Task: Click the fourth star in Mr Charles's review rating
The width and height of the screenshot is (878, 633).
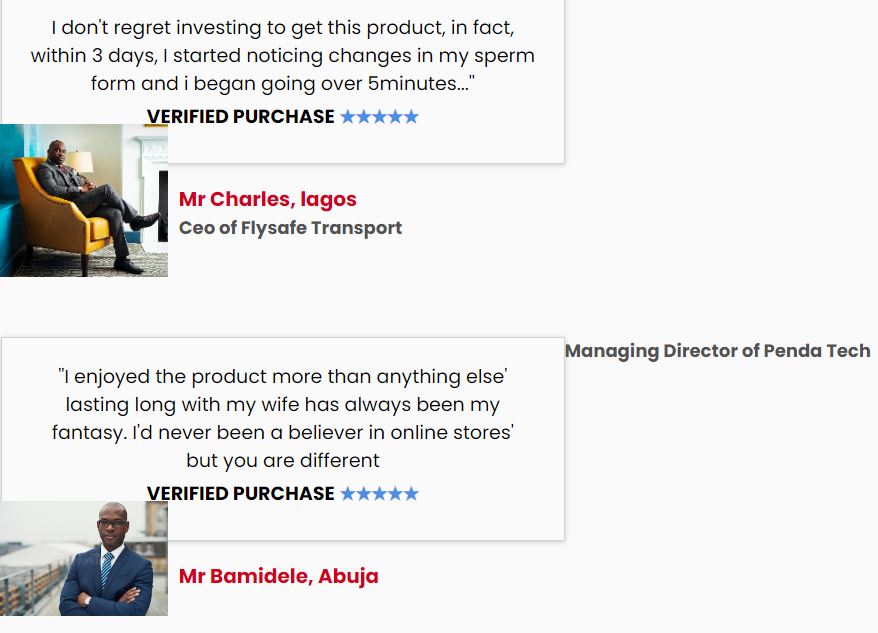Action: click(395, 117)
